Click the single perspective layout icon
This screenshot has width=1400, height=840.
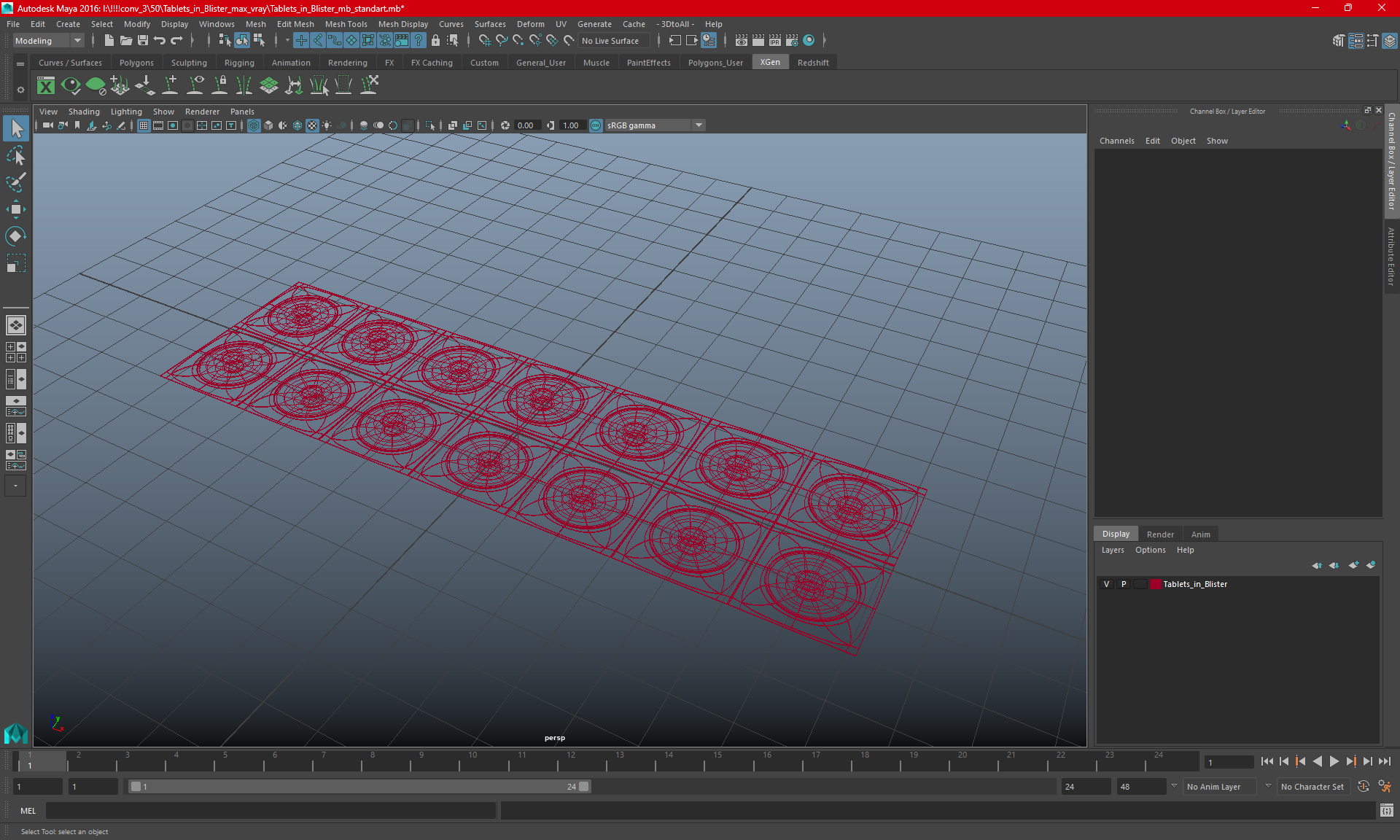point(15,325)
